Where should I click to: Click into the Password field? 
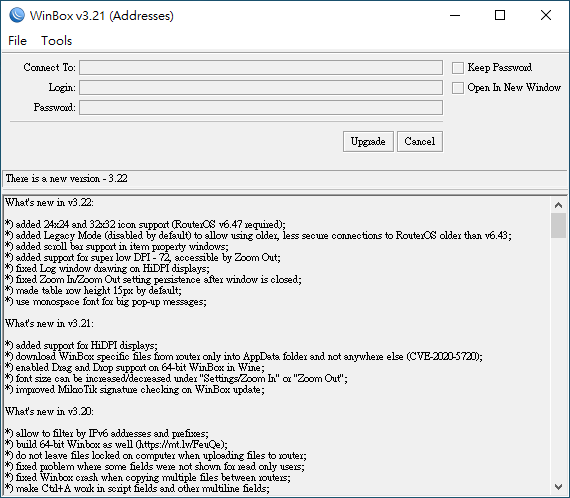tap(261, 108)
